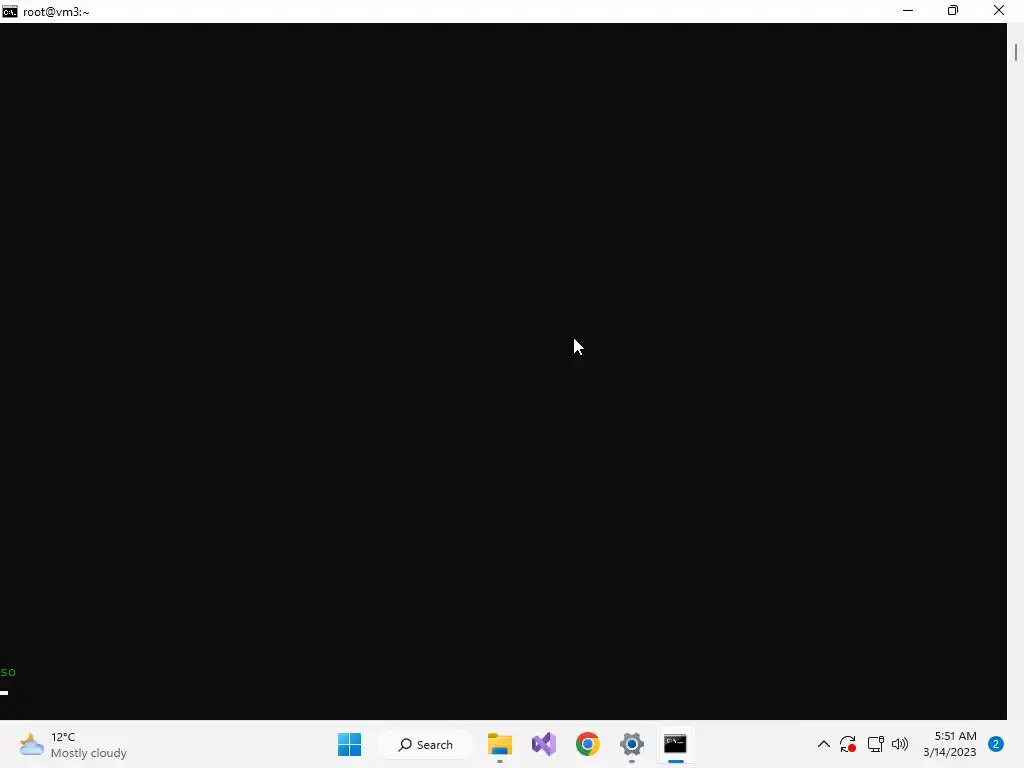Viewport: 1024px width, 768px height.
Task: Open the clock showing 5:51 AM
Action: point(950,744)
